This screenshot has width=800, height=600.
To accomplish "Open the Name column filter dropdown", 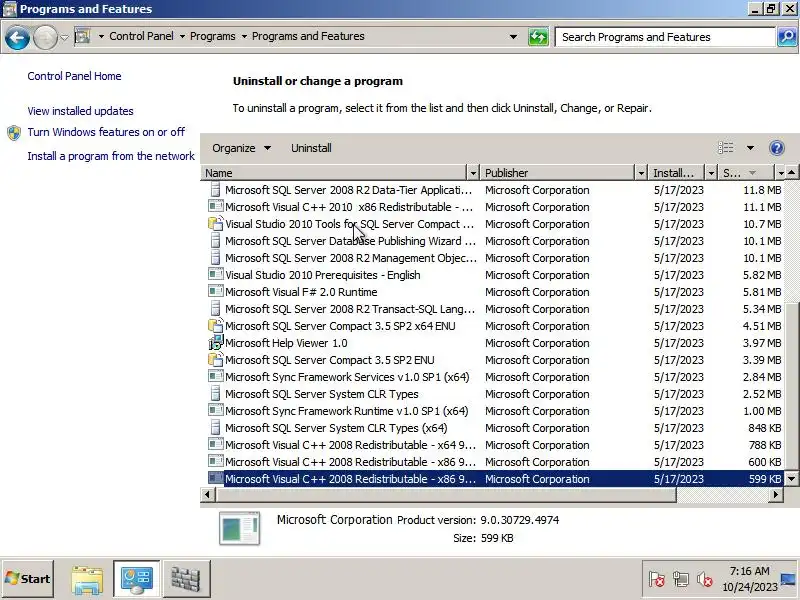I will 473,173.
